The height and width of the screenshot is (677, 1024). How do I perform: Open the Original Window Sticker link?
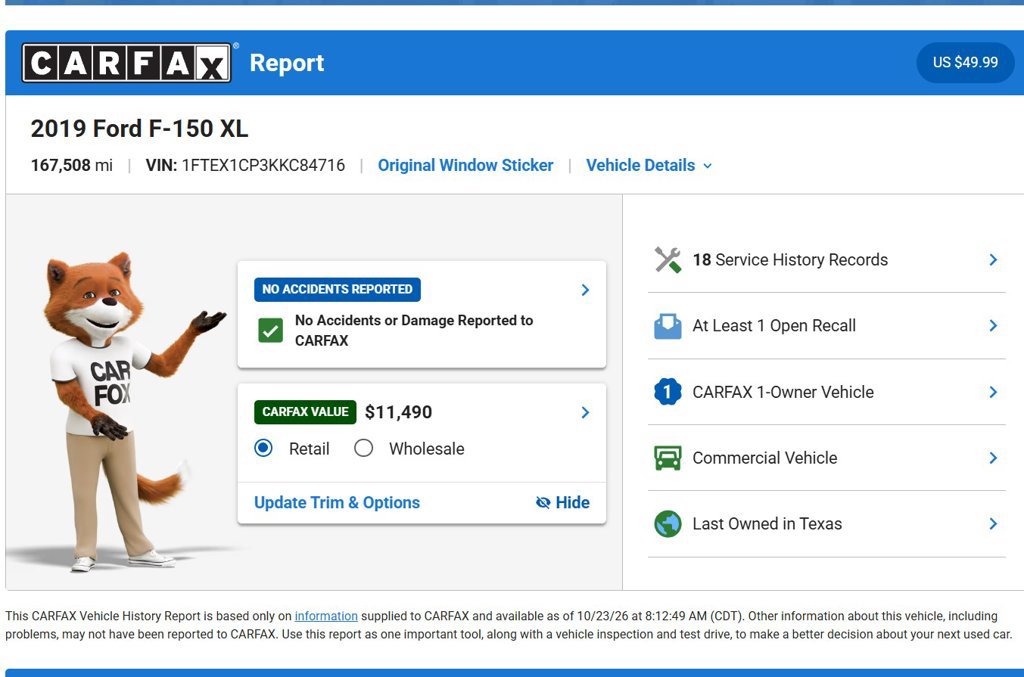click(465, 165)
